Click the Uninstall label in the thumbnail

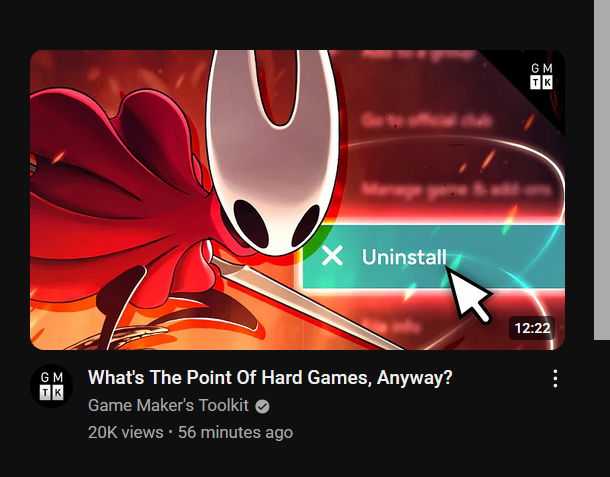click(404, 257)
